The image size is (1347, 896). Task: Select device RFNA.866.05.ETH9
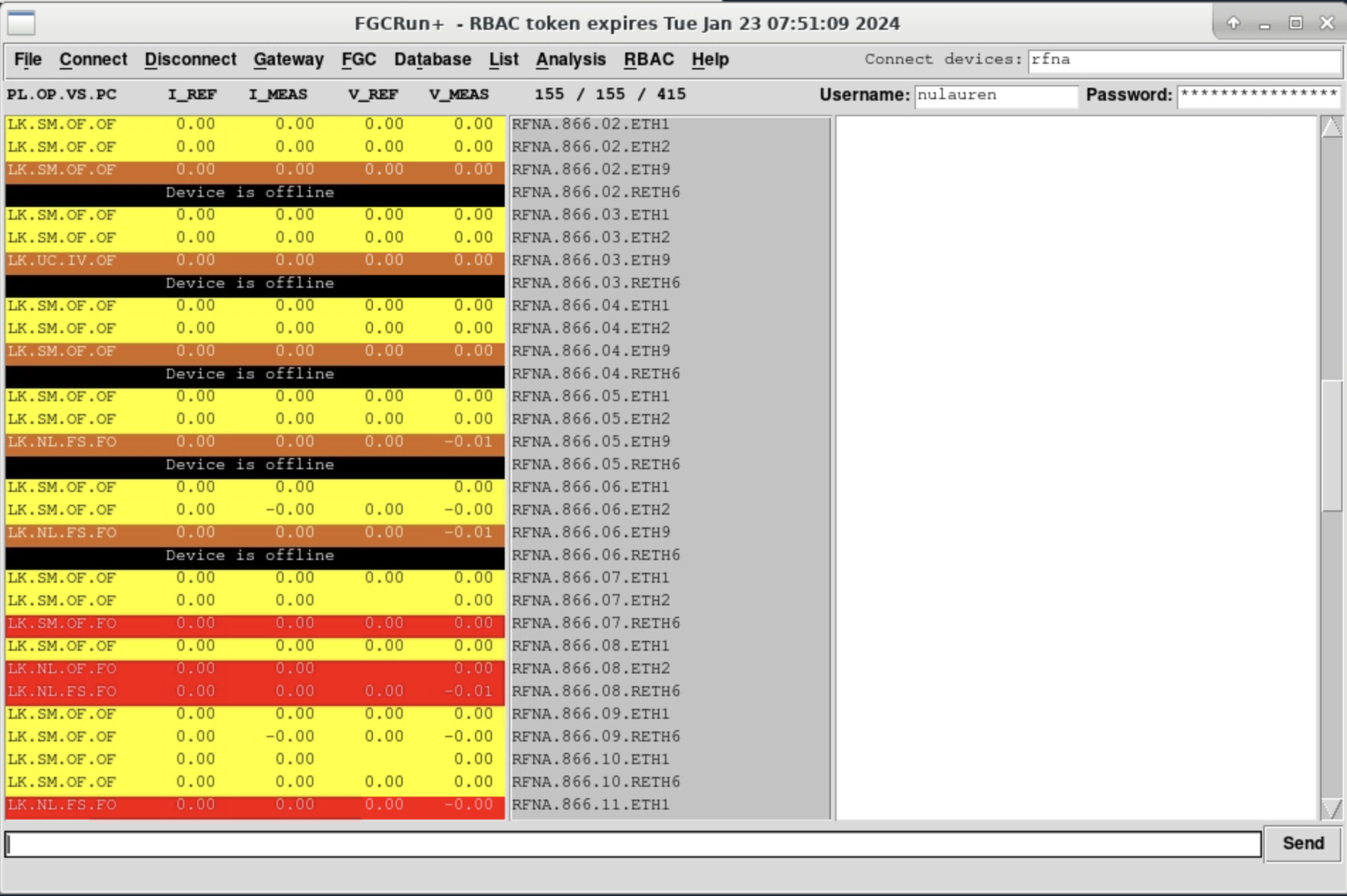point(591,442)
